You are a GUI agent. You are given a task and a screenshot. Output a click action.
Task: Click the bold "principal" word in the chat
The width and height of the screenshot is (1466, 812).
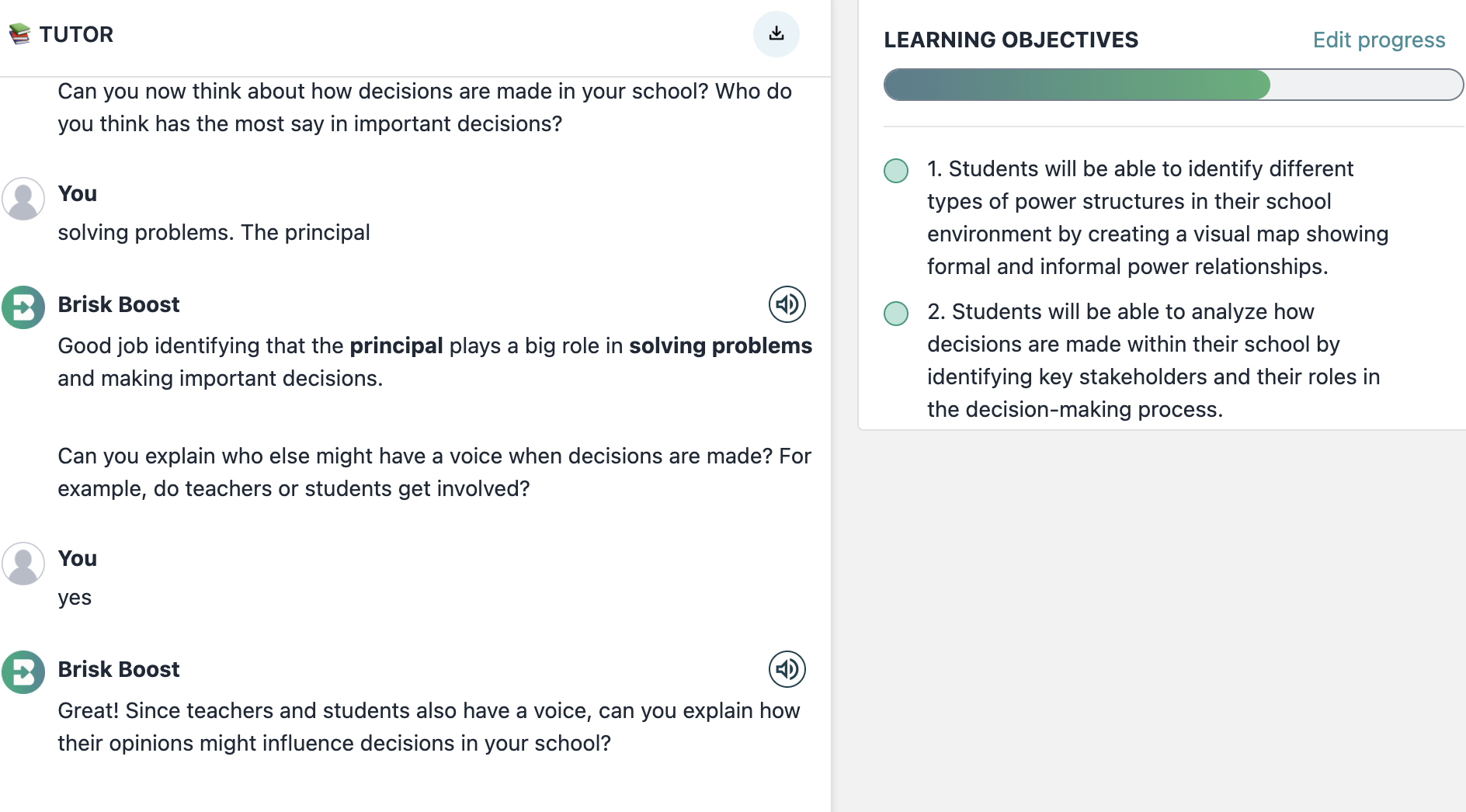point(396,345)
